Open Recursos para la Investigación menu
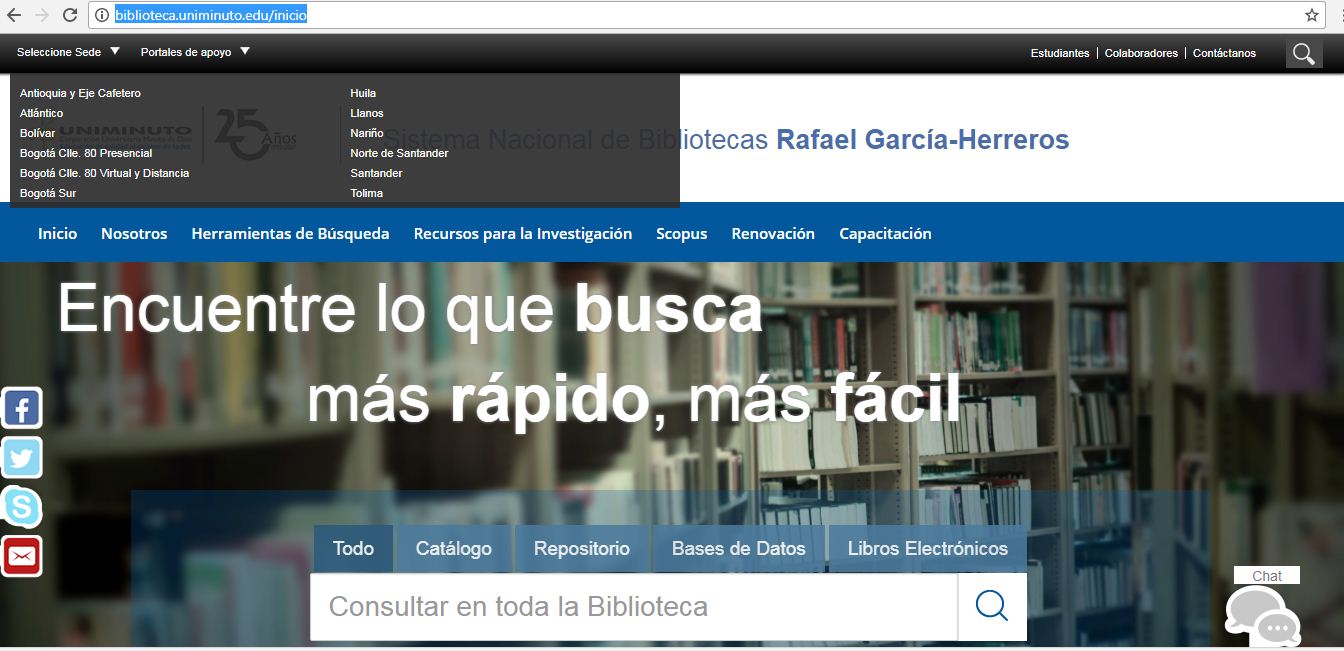 pos(523,233)
